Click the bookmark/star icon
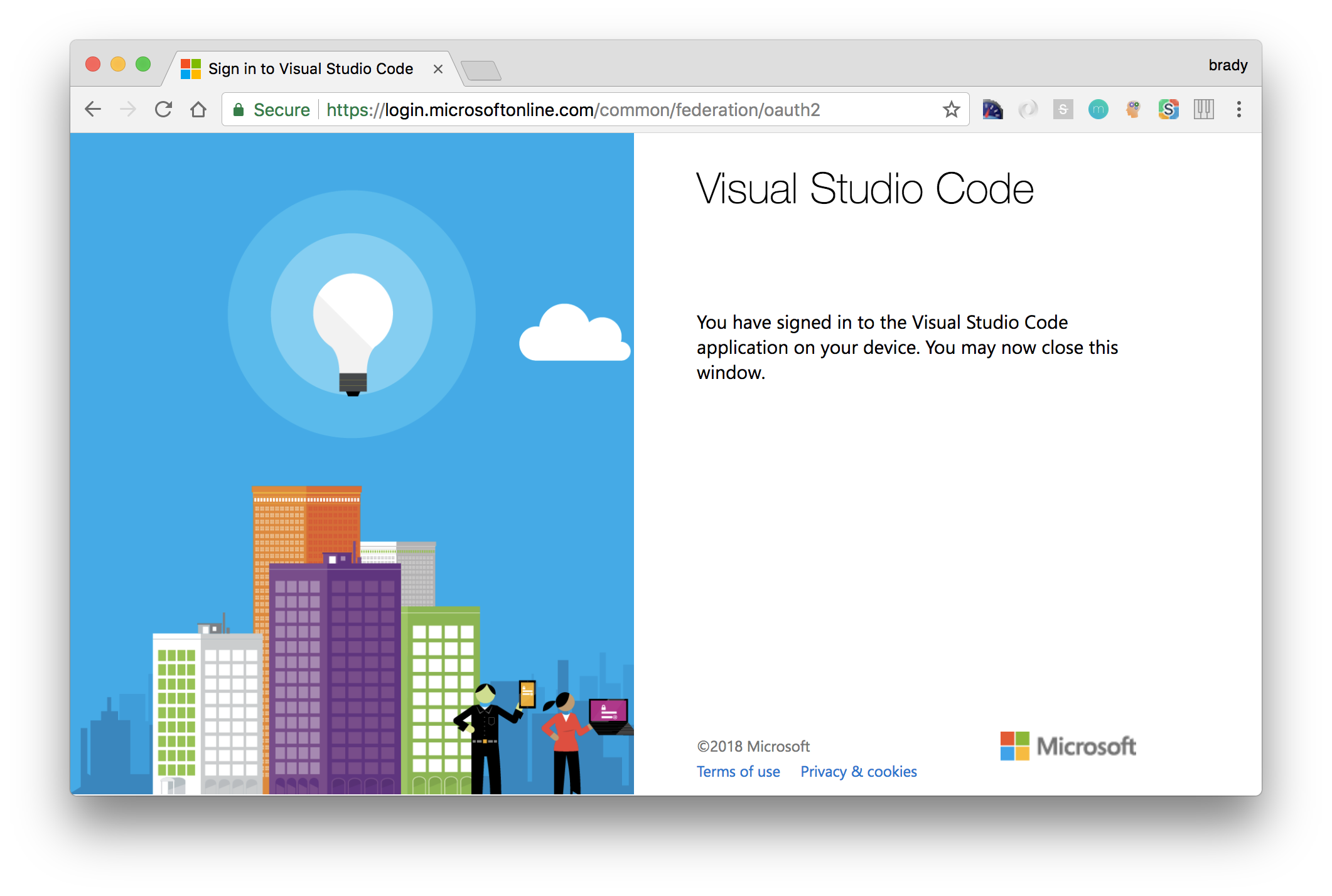Screen dimensions: 1332x896 coord(953,110)
